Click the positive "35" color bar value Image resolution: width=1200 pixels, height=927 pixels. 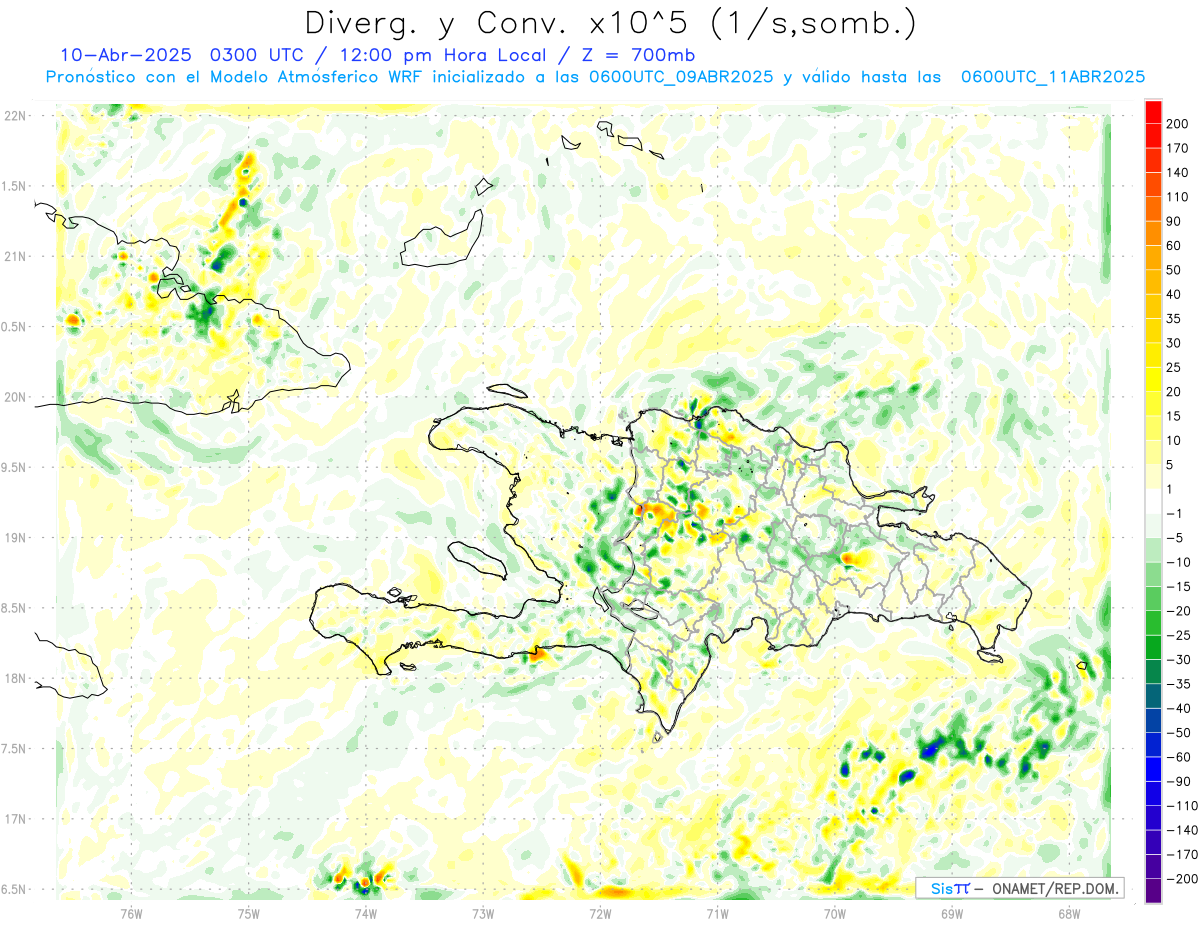(1174, 319)
